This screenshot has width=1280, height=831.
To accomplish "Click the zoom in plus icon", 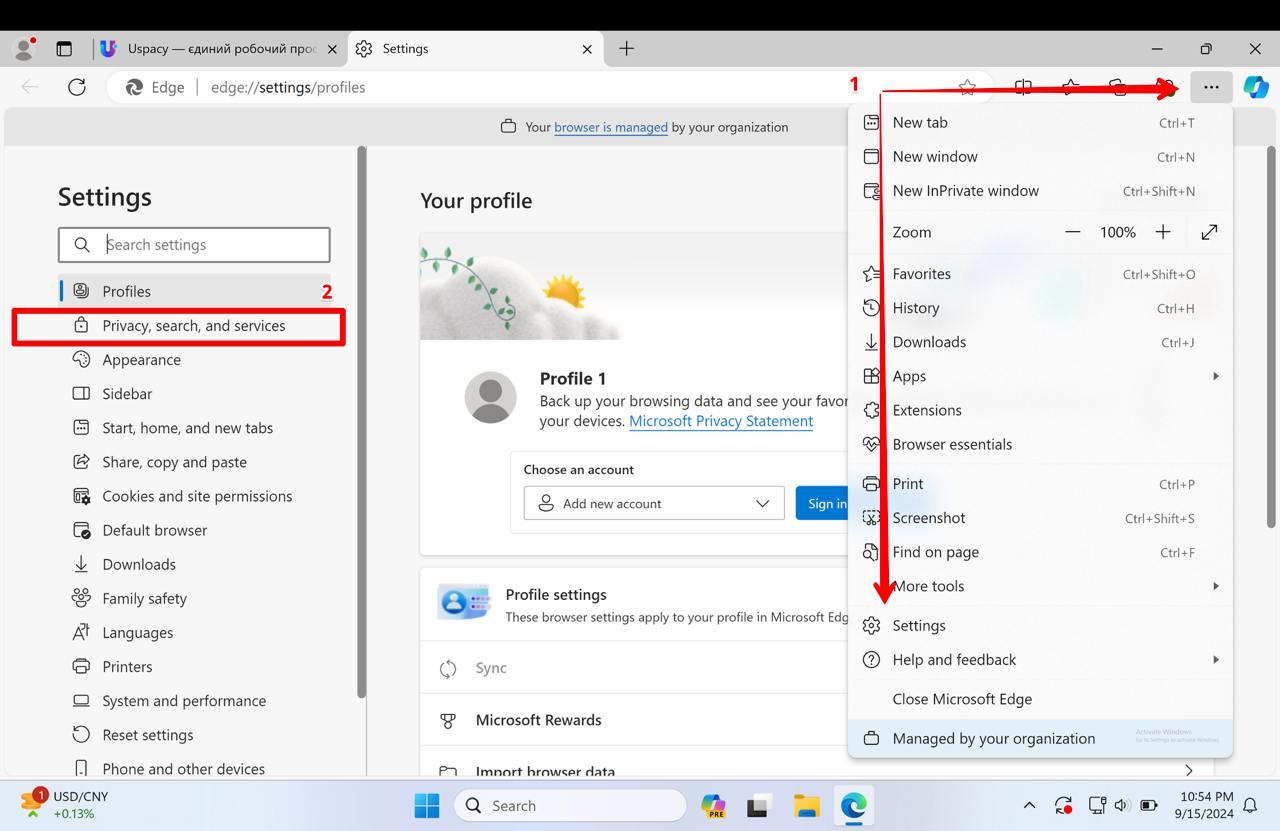I will pyautogui.click(x=1163, y=232).
